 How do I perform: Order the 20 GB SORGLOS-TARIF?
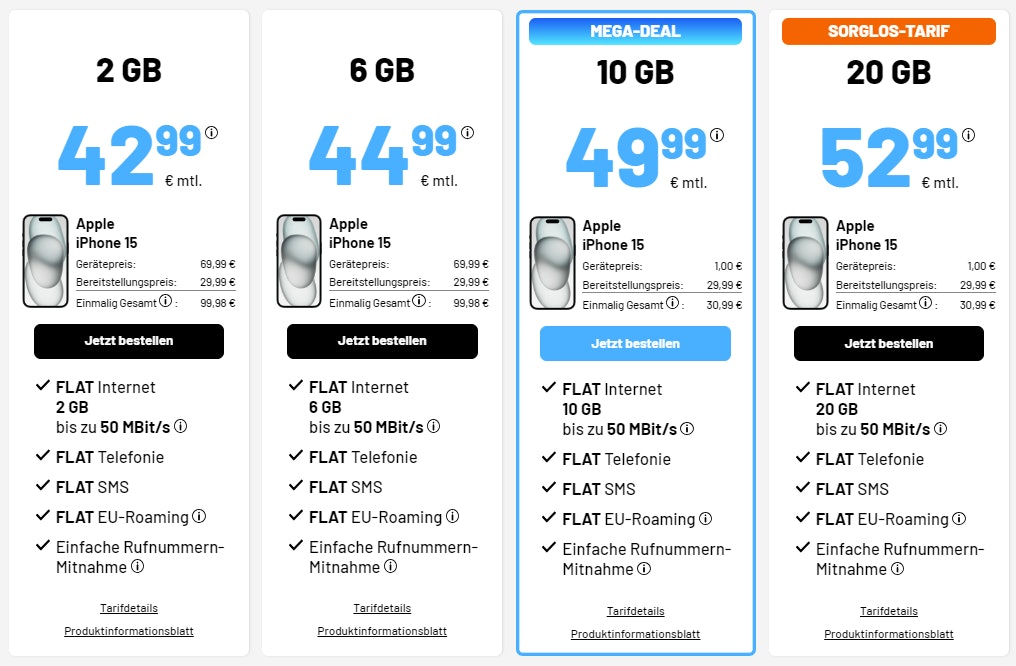pyautogui.click(x=888, y=345)
